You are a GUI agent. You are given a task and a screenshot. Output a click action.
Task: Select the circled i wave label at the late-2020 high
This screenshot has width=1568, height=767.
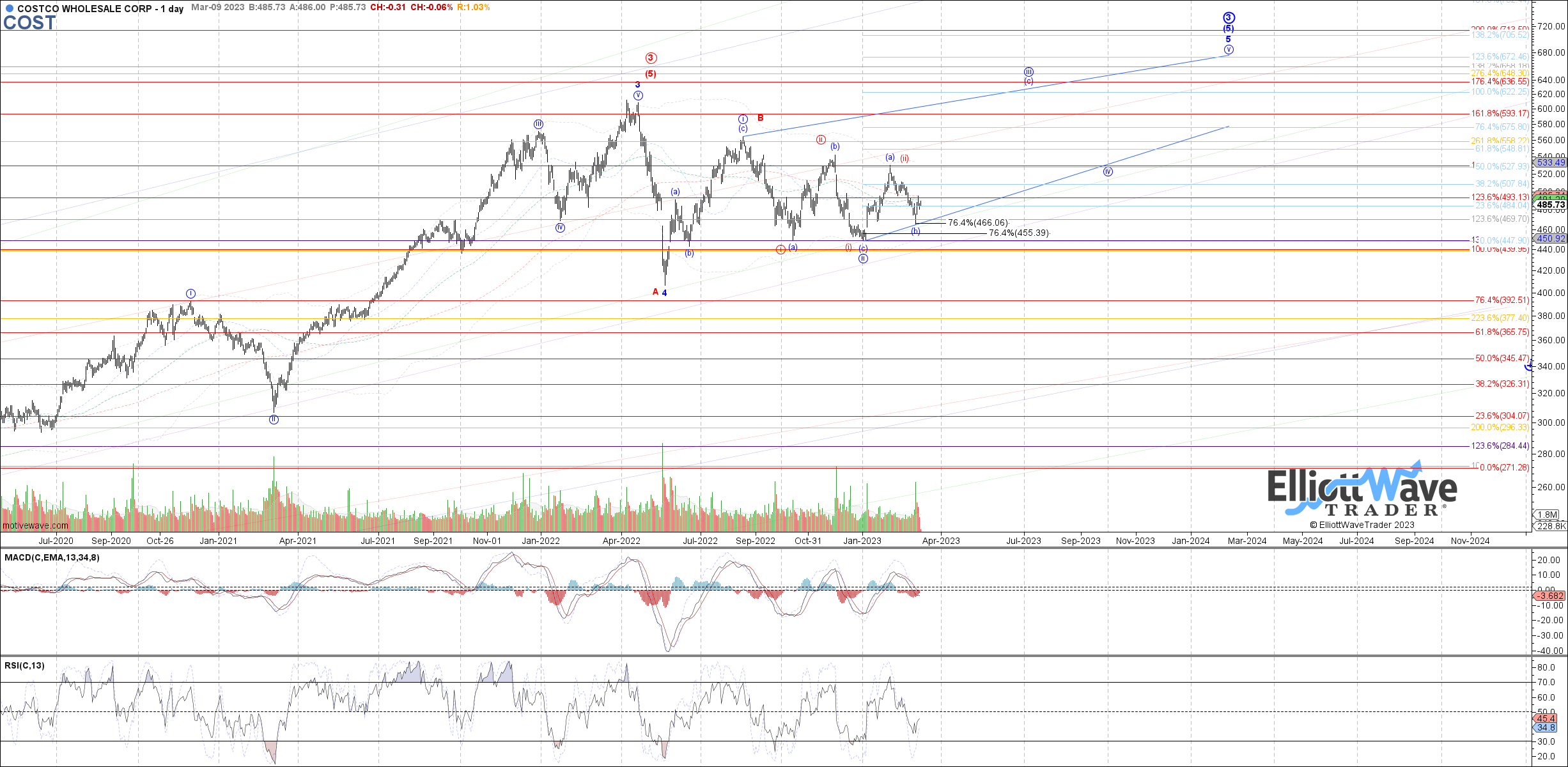pos(190,293)
